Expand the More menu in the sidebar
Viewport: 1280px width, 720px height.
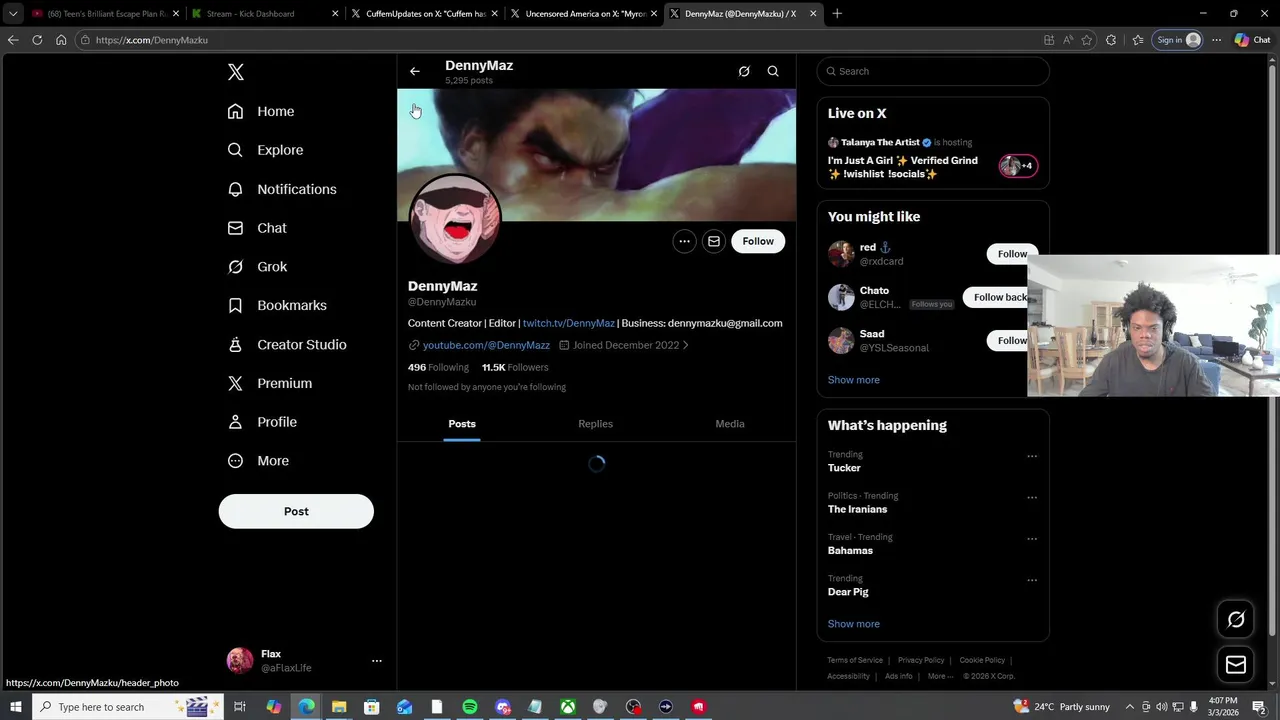coord(258,461)
